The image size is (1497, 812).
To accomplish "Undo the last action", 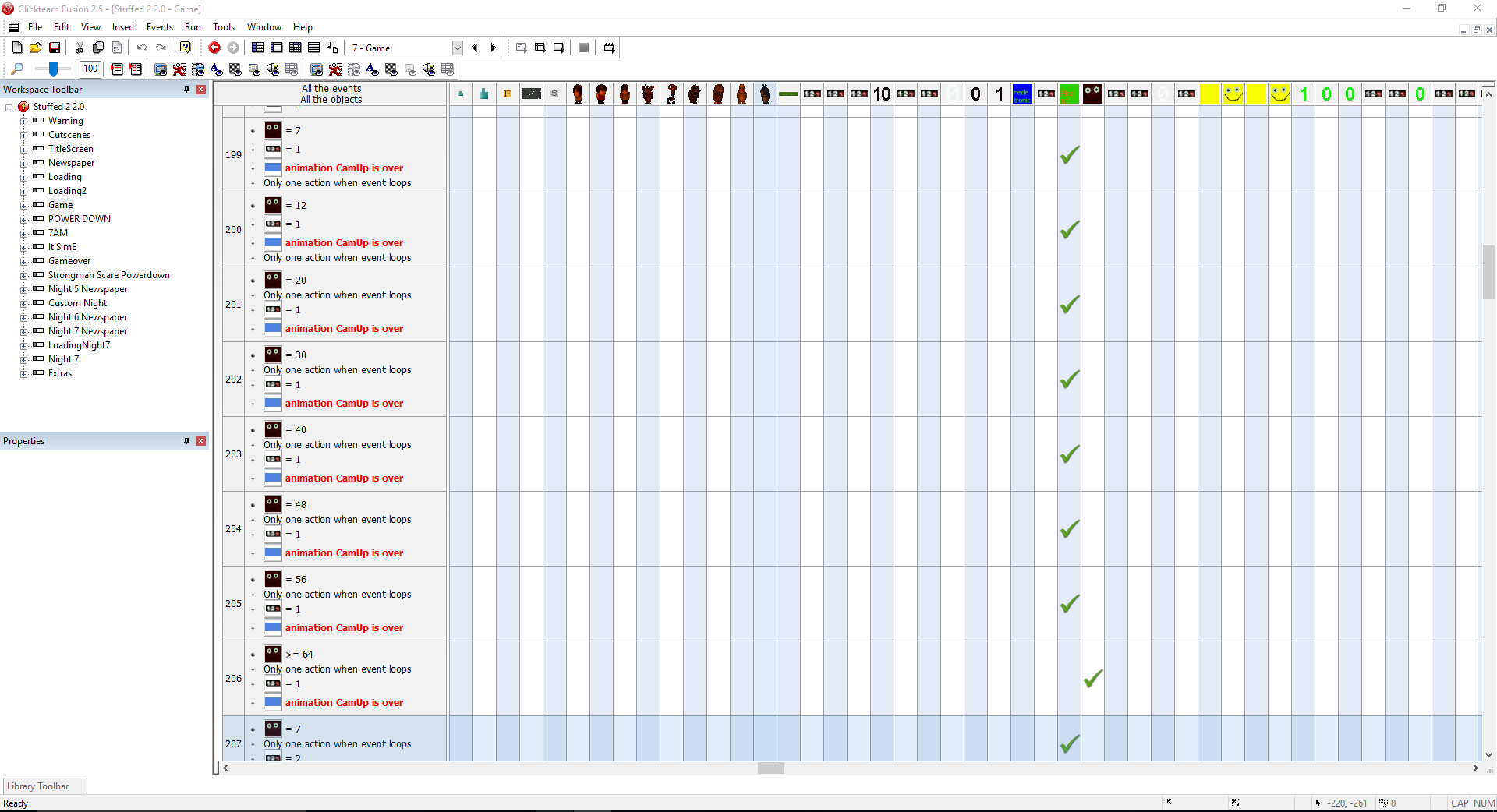I will (142, 48).
